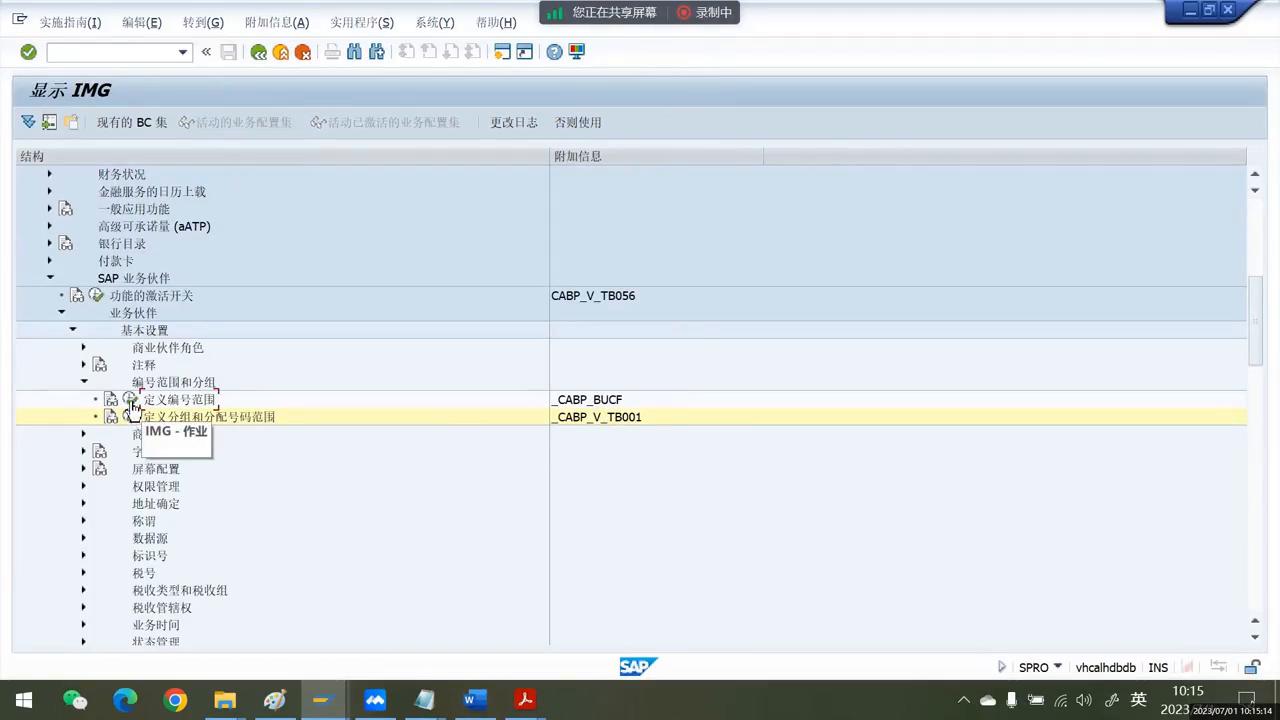
Task: Click the 附加信息 column header
Action: click(656, 156)
